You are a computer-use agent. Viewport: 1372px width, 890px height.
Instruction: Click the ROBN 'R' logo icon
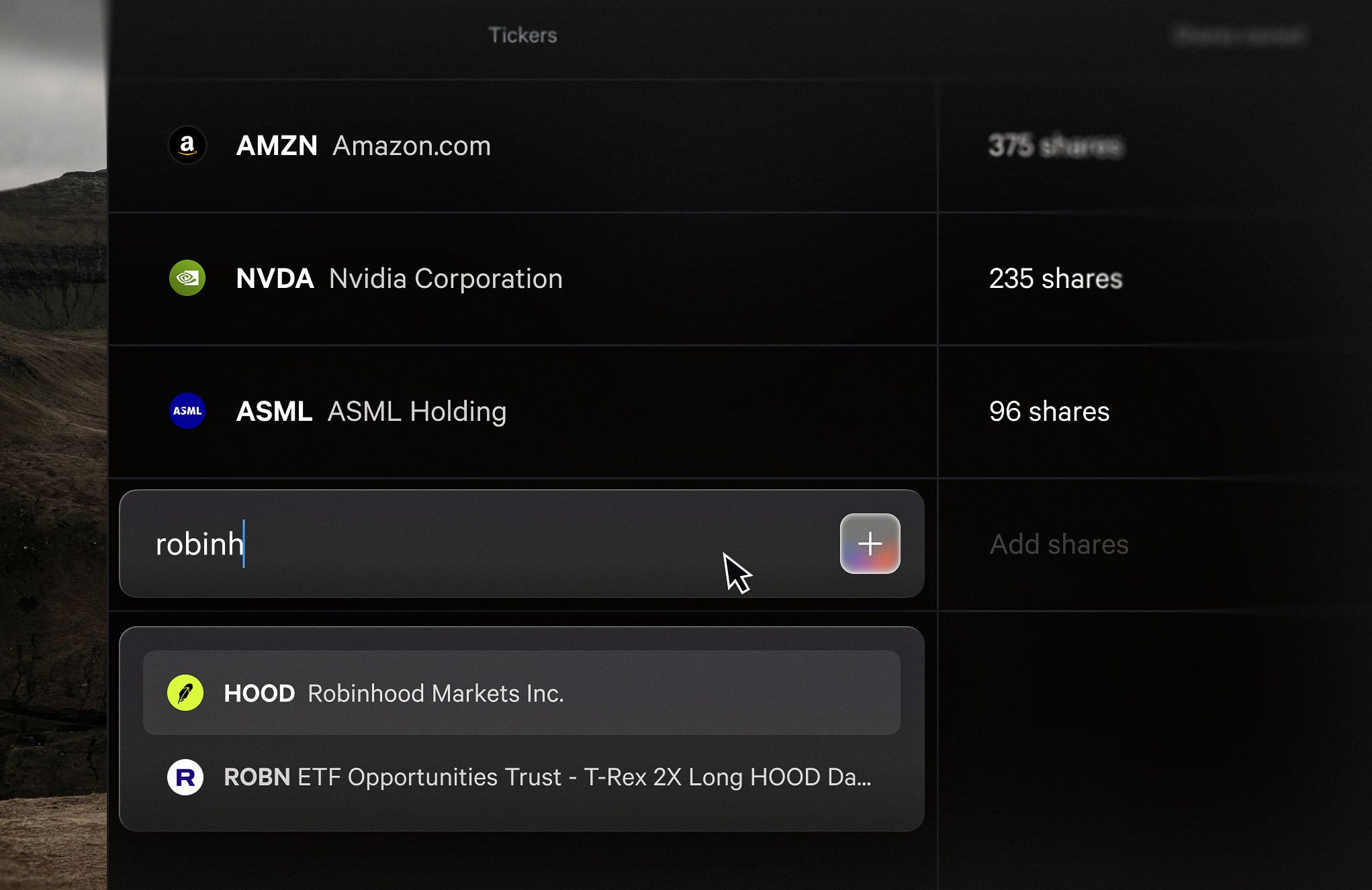pos(185,777)
